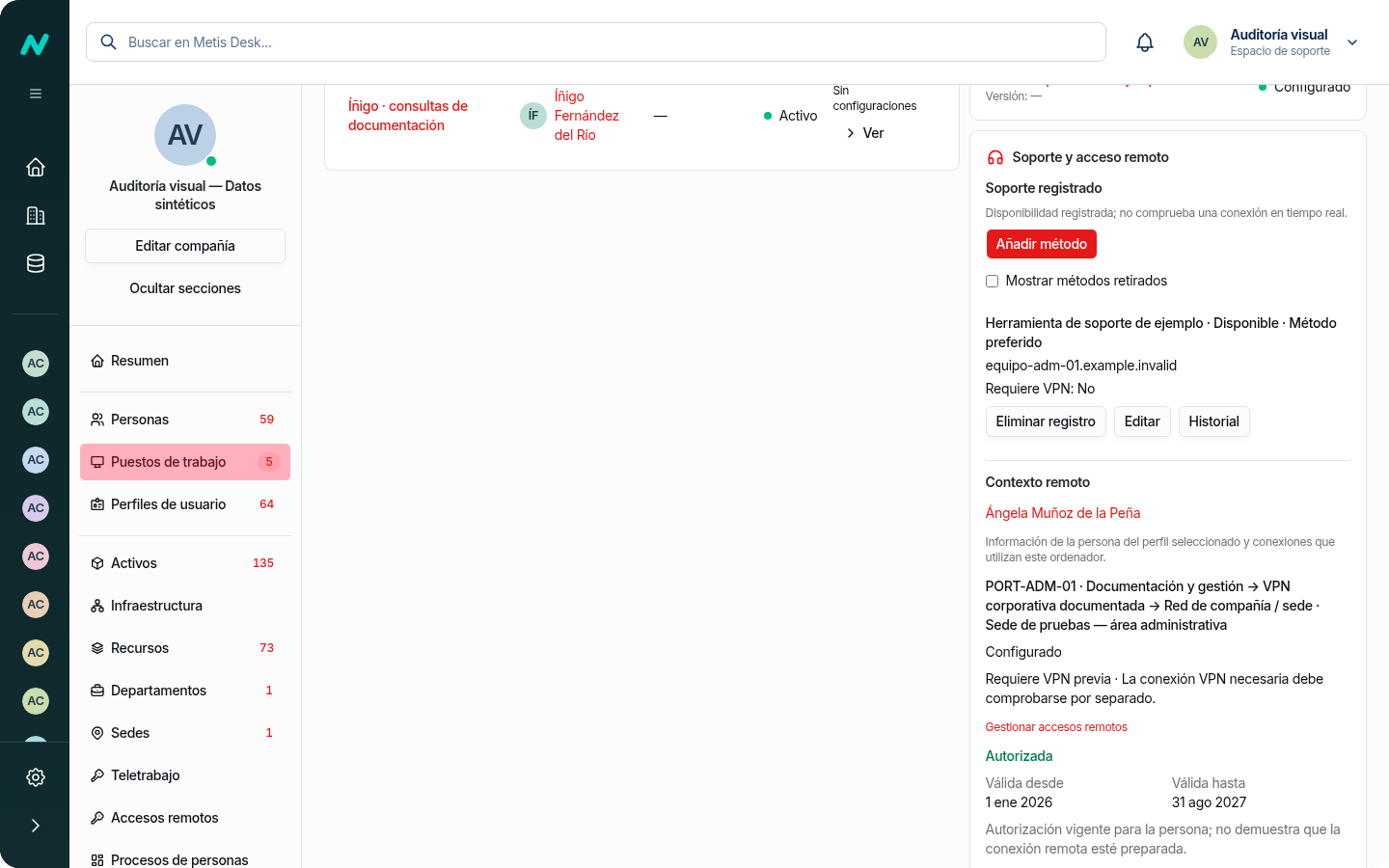The height and width of the screenshot is (868, 1389).
Task: Expand the left rail with arrow chevron
Action: [x=36, y=826]
